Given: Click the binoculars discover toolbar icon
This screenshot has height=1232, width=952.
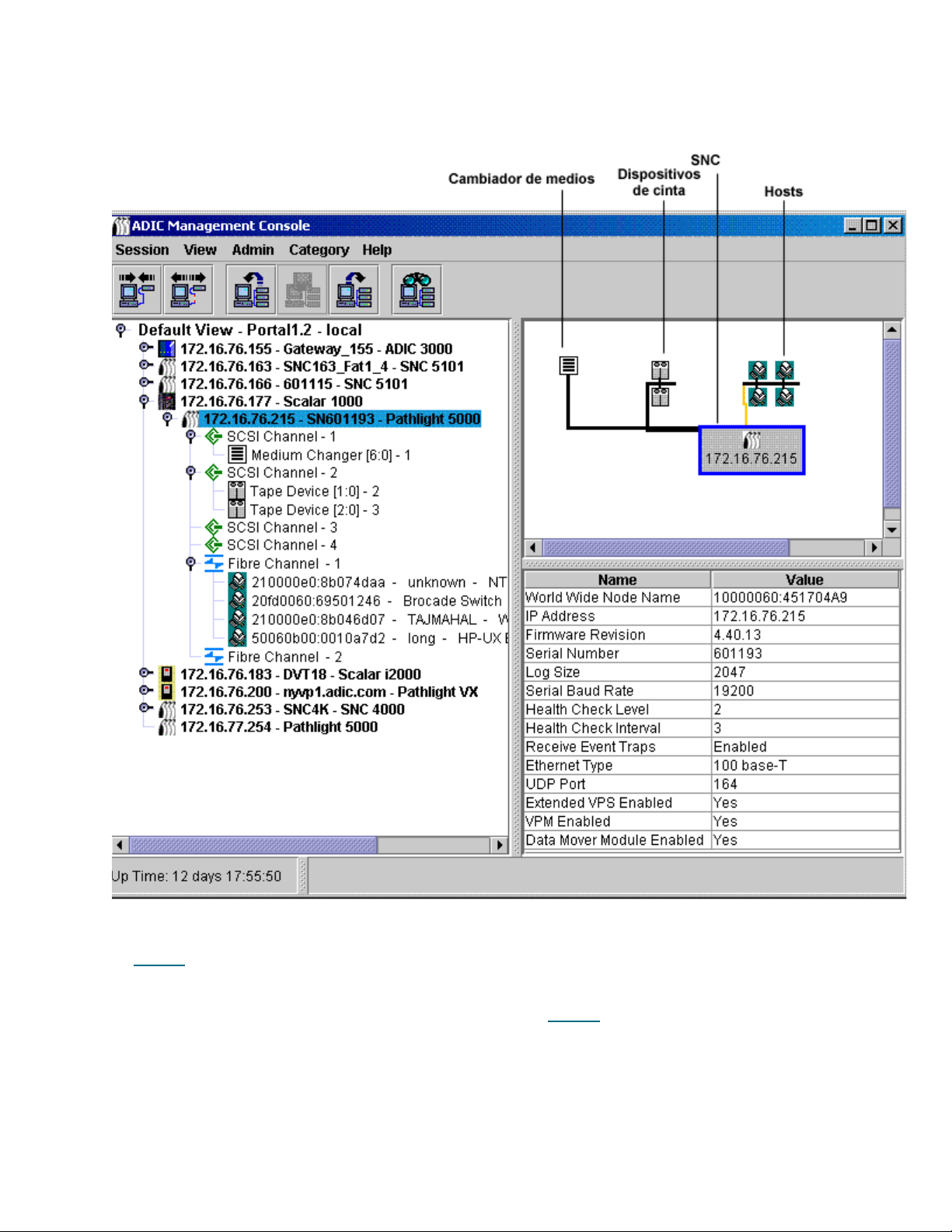Looking at the screenshot, I should point(417,290).
